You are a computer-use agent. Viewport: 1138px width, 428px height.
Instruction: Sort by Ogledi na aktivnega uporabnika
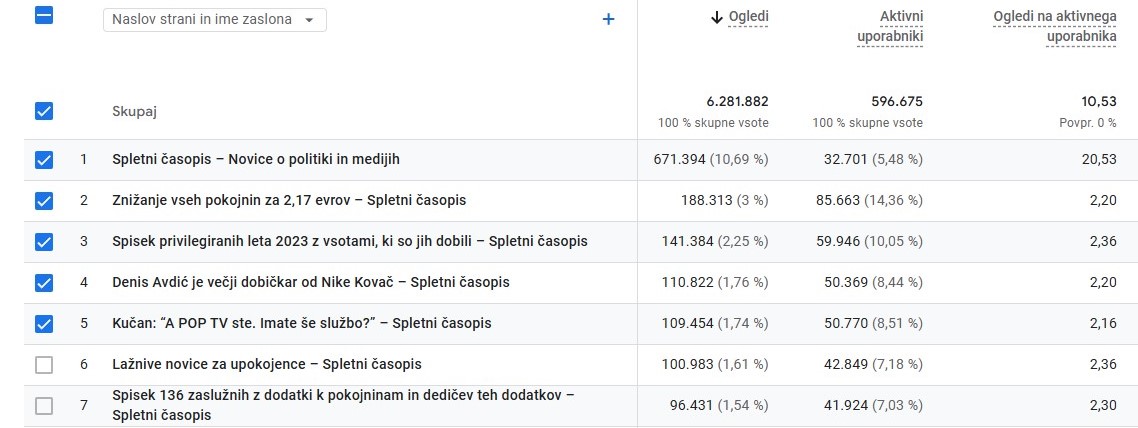[1054, 27]
